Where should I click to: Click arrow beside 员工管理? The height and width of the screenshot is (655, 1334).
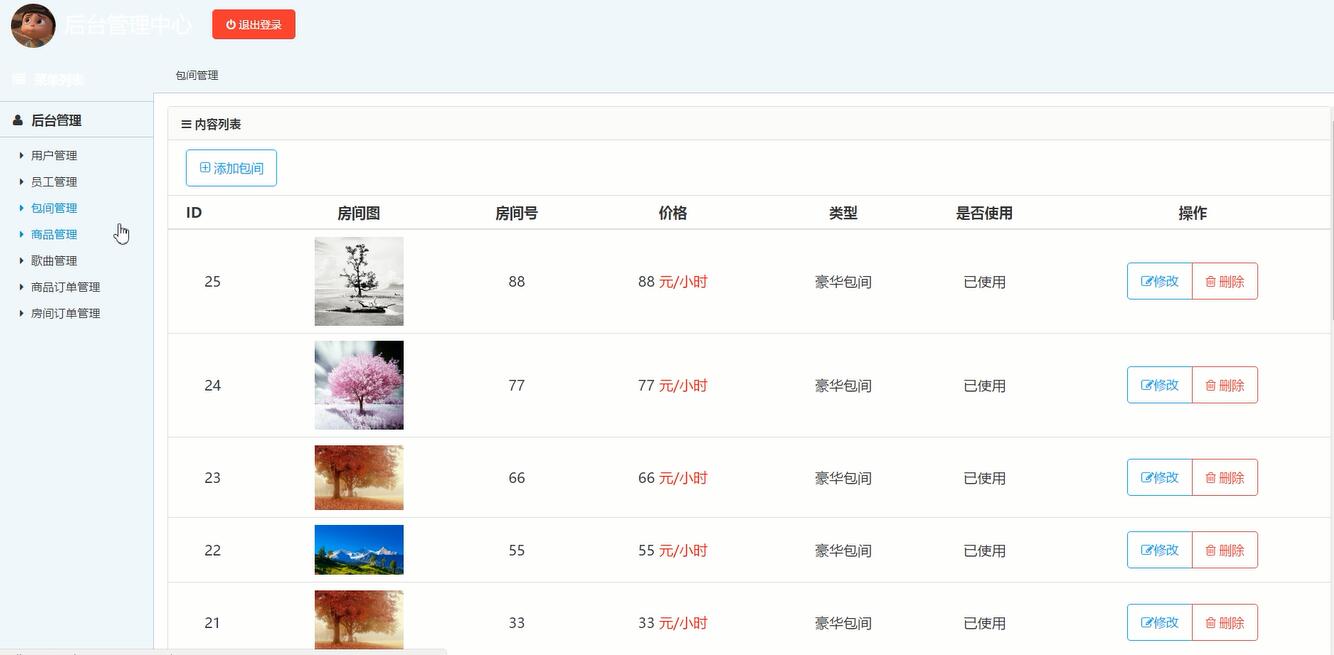[x=21, y=182]
